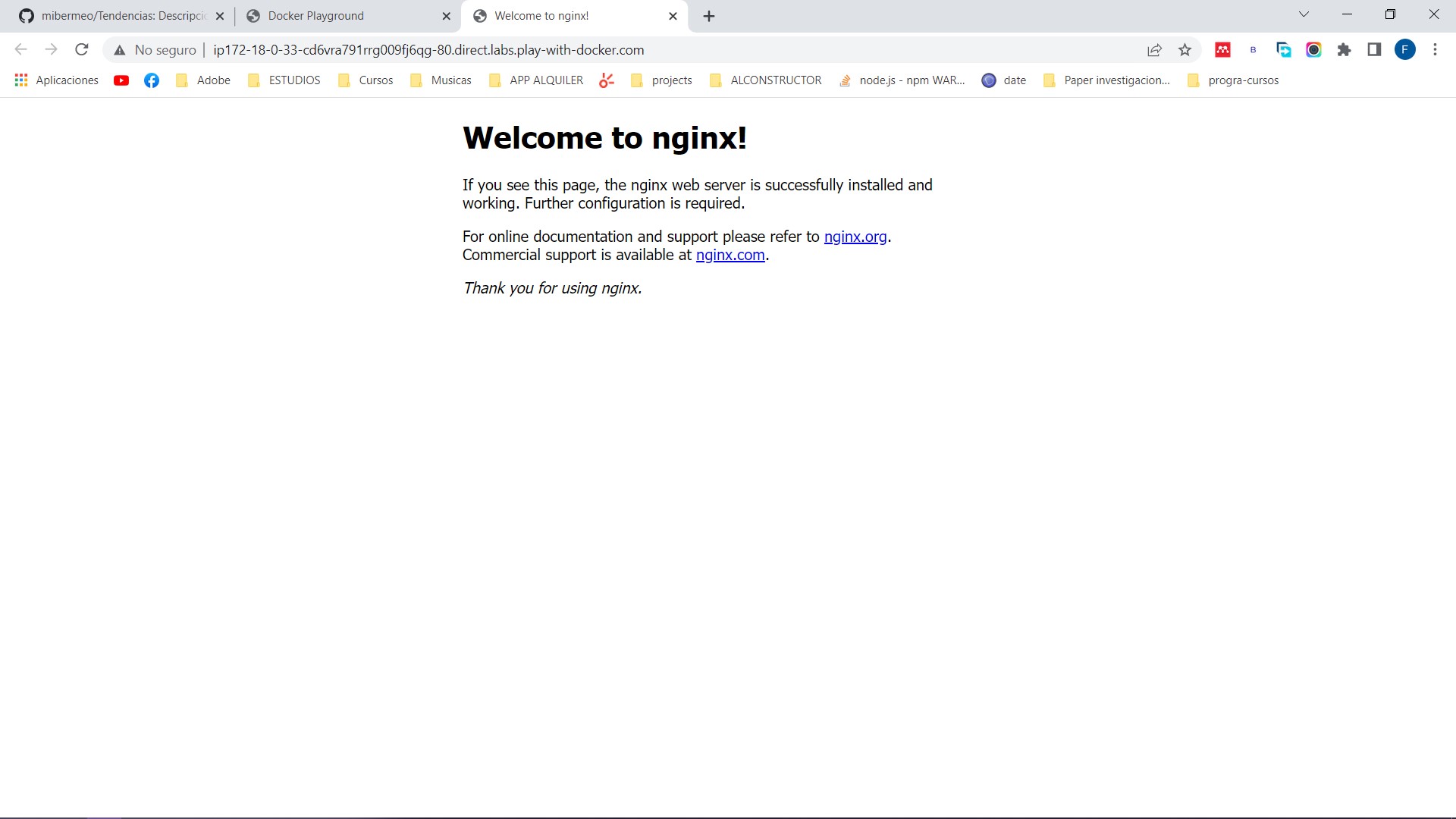
Task: Click the address bar URL
Action: (428, 50)
